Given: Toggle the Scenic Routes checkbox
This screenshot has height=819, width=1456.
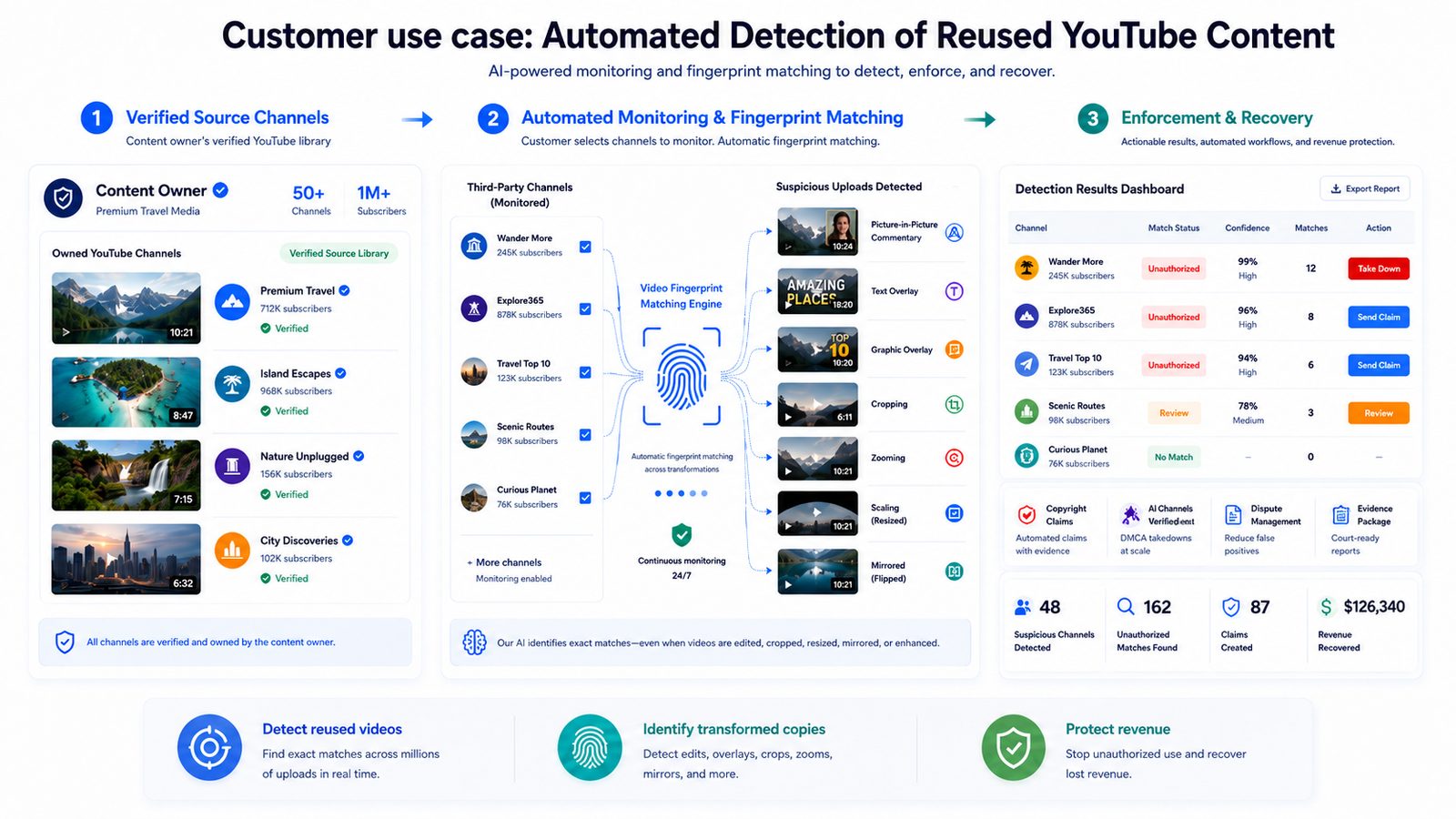Looking at the screenshot, I should [x=585, y=435].
